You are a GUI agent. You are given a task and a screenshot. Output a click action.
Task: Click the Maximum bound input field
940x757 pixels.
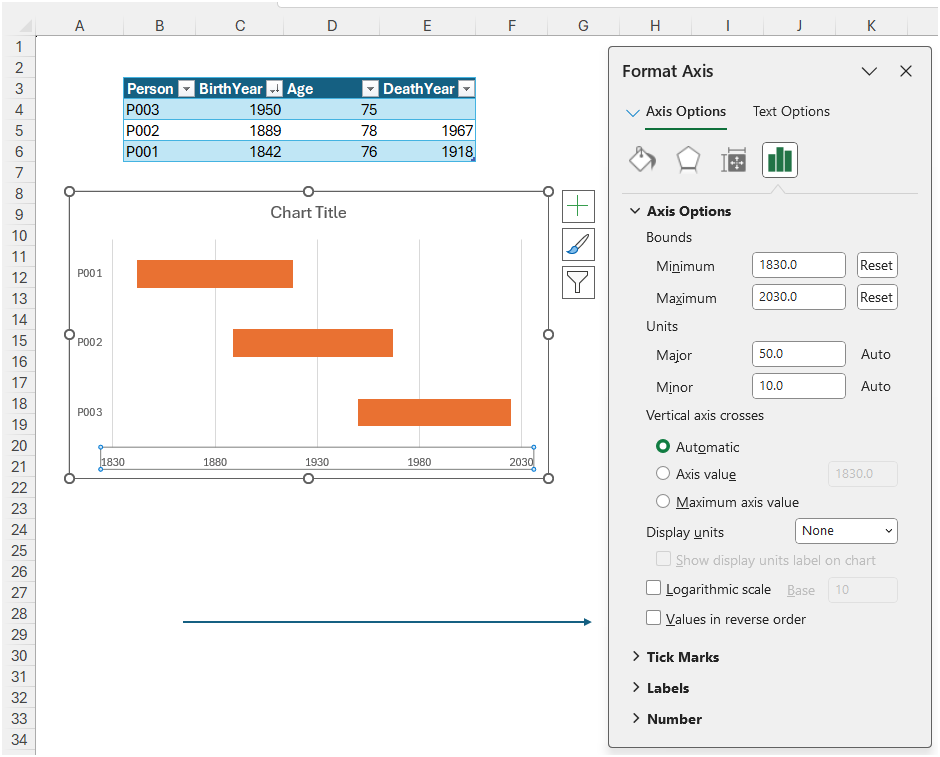(799, 297)
